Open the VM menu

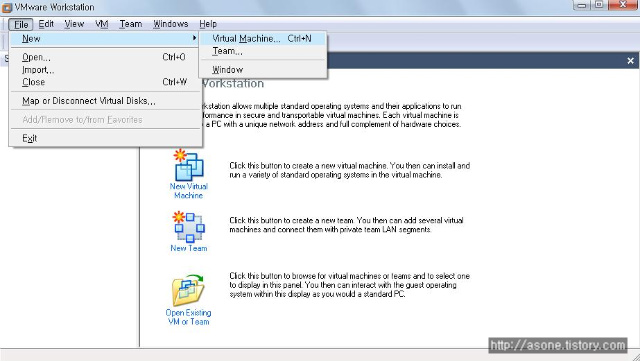click(x=102, y=24)
